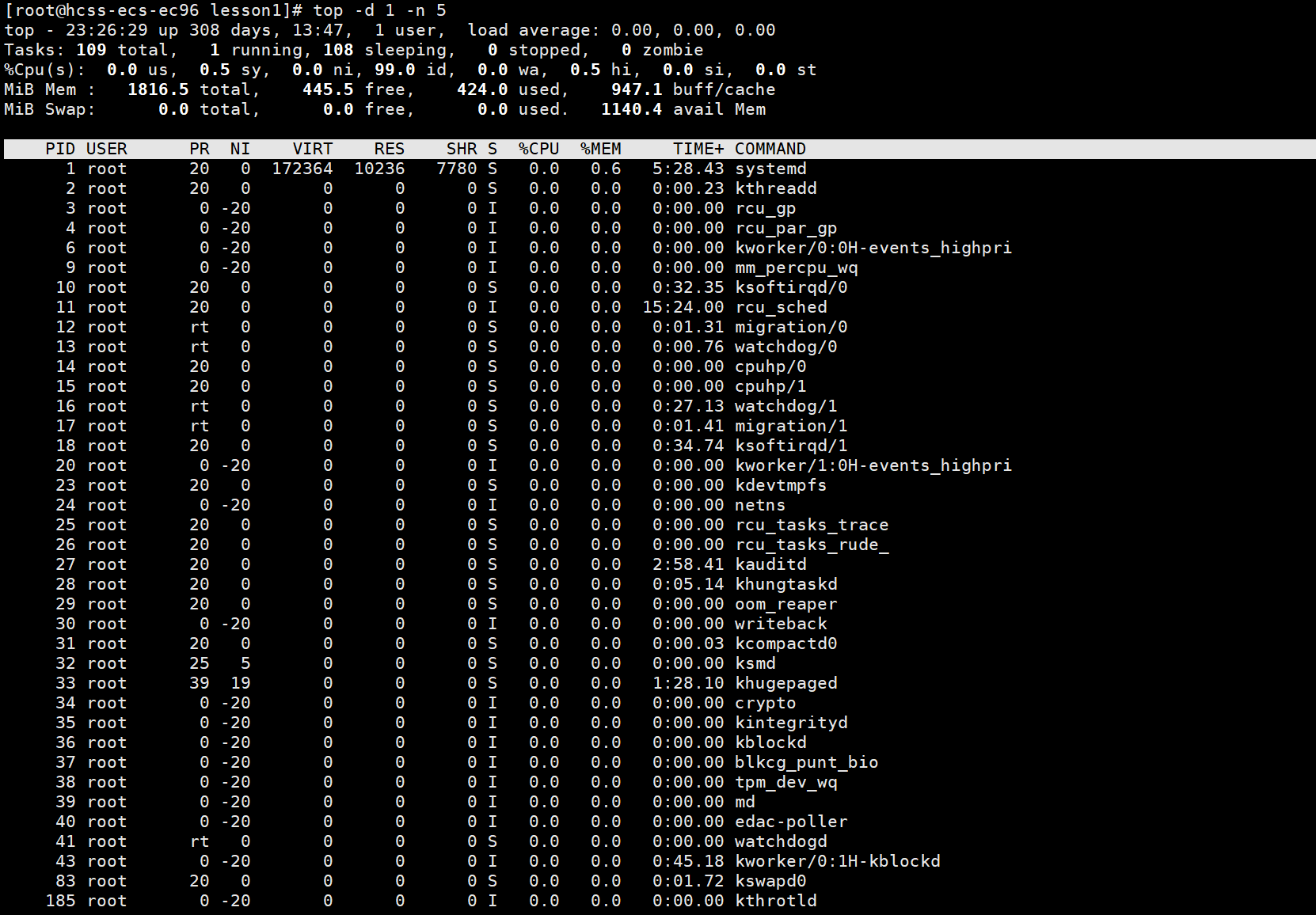Click the cpuhp/1 process name
1316x915 pixels.
pos(770,386)
